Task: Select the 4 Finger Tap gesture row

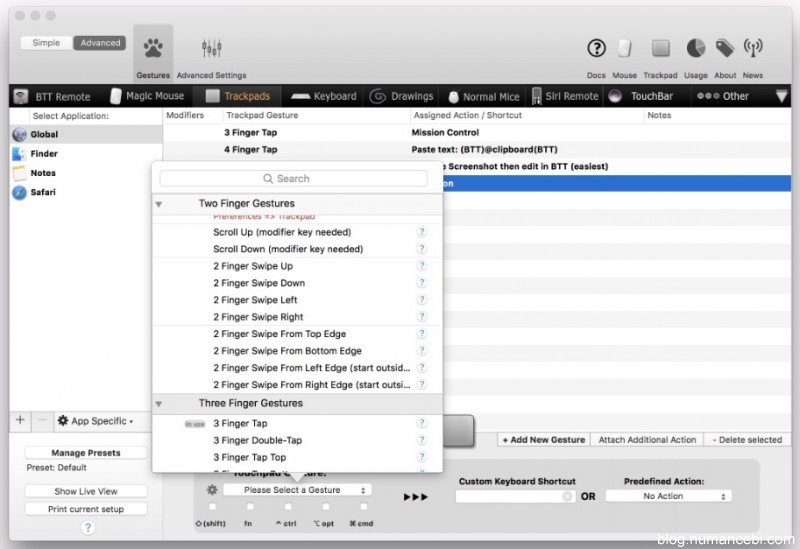Action: pyautogui.click(x=477, y=149)
